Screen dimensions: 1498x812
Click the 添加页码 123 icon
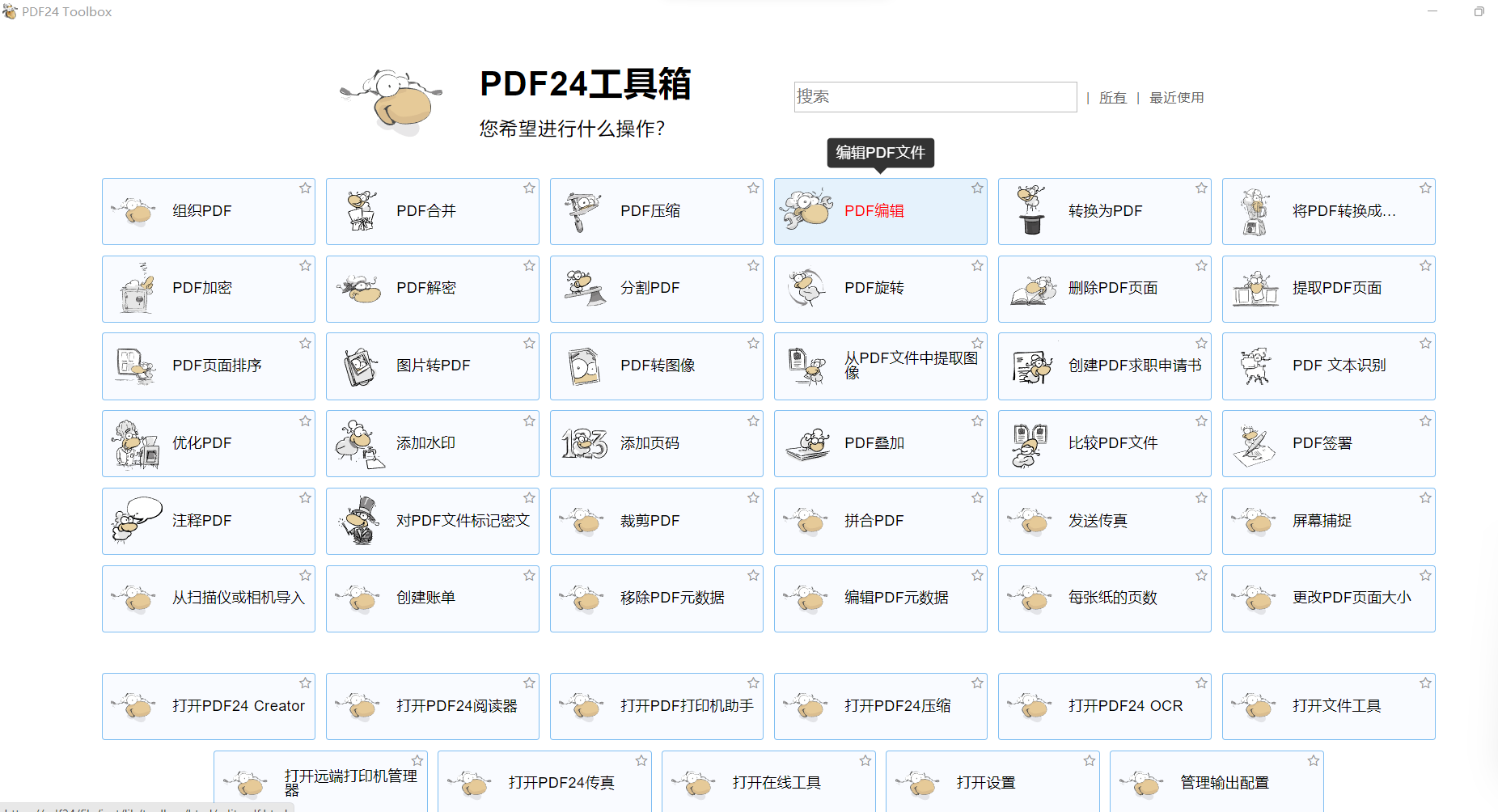coord(584,443)
